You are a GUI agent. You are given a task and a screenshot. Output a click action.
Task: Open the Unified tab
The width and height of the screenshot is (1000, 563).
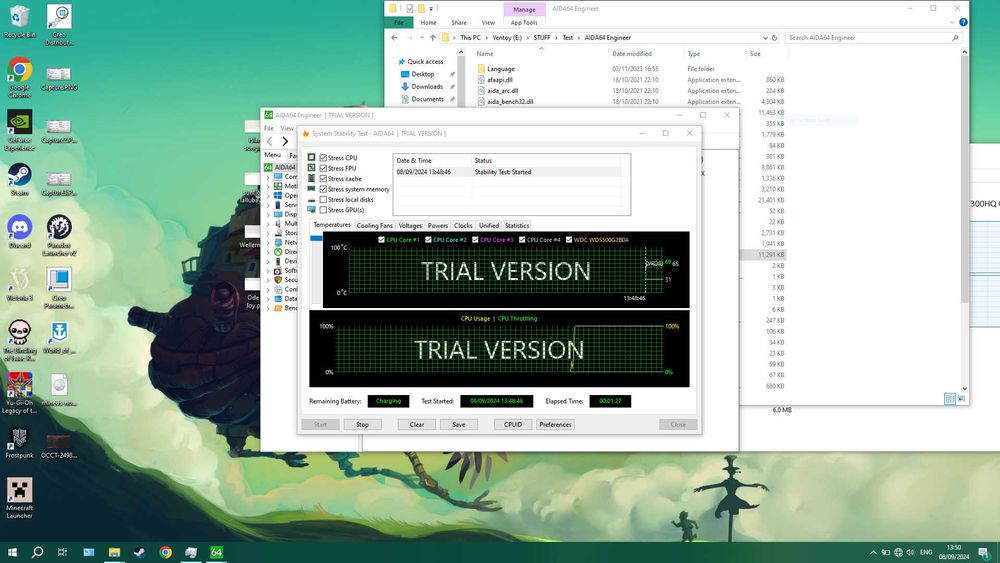point(489,226)
